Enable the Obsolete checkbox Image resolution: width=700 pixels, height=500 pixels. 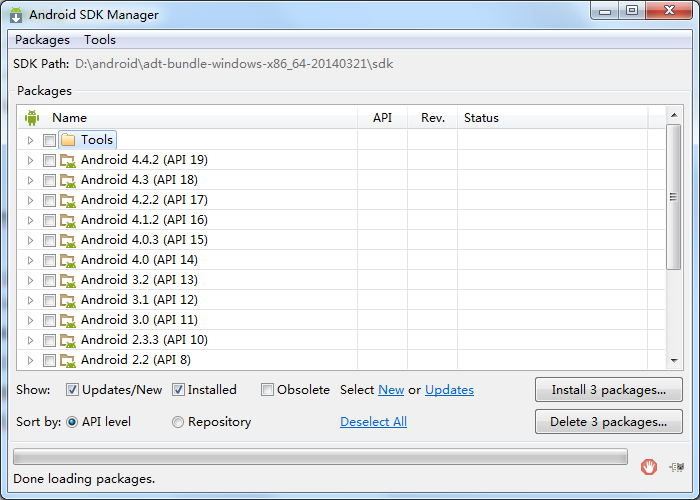click(x=267, y=390)
